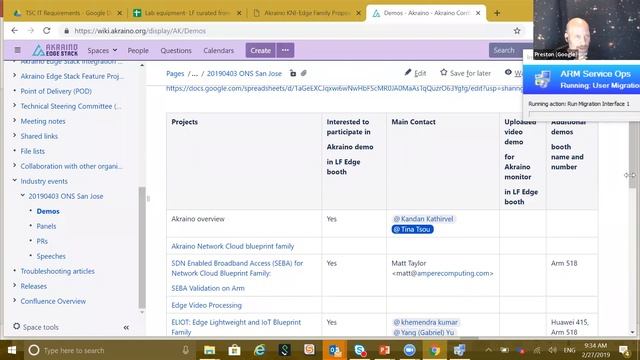Open Skype from taskbar
The image size is (640, 360).
pyautogui.click(x=360, y=350)
